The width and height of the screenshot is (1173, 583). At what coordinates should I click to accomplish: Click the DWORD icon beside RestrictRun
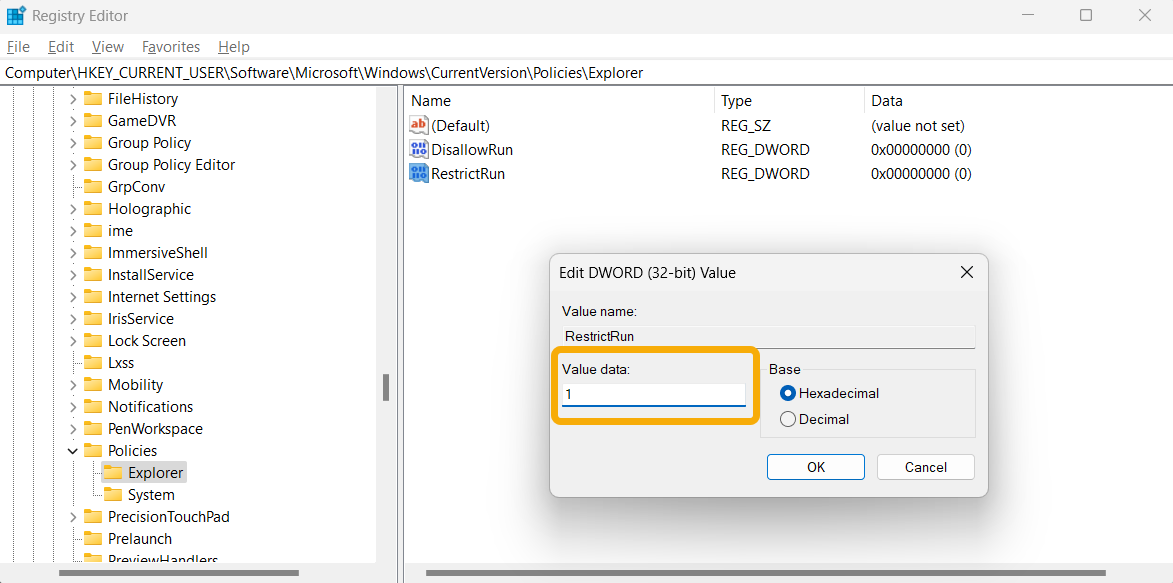[418, 173]
